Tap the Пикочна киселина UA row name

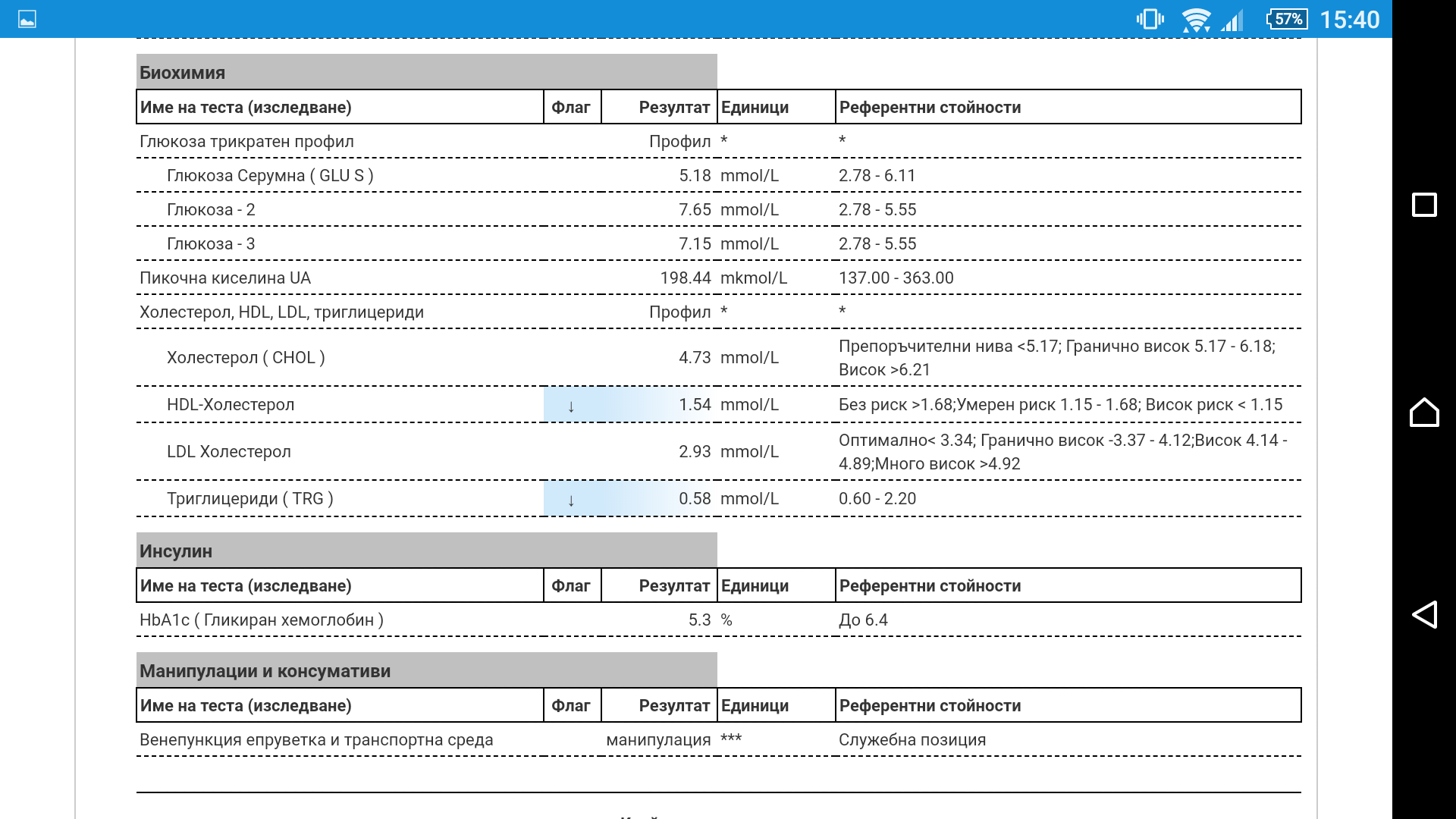[x=225, y=278]
